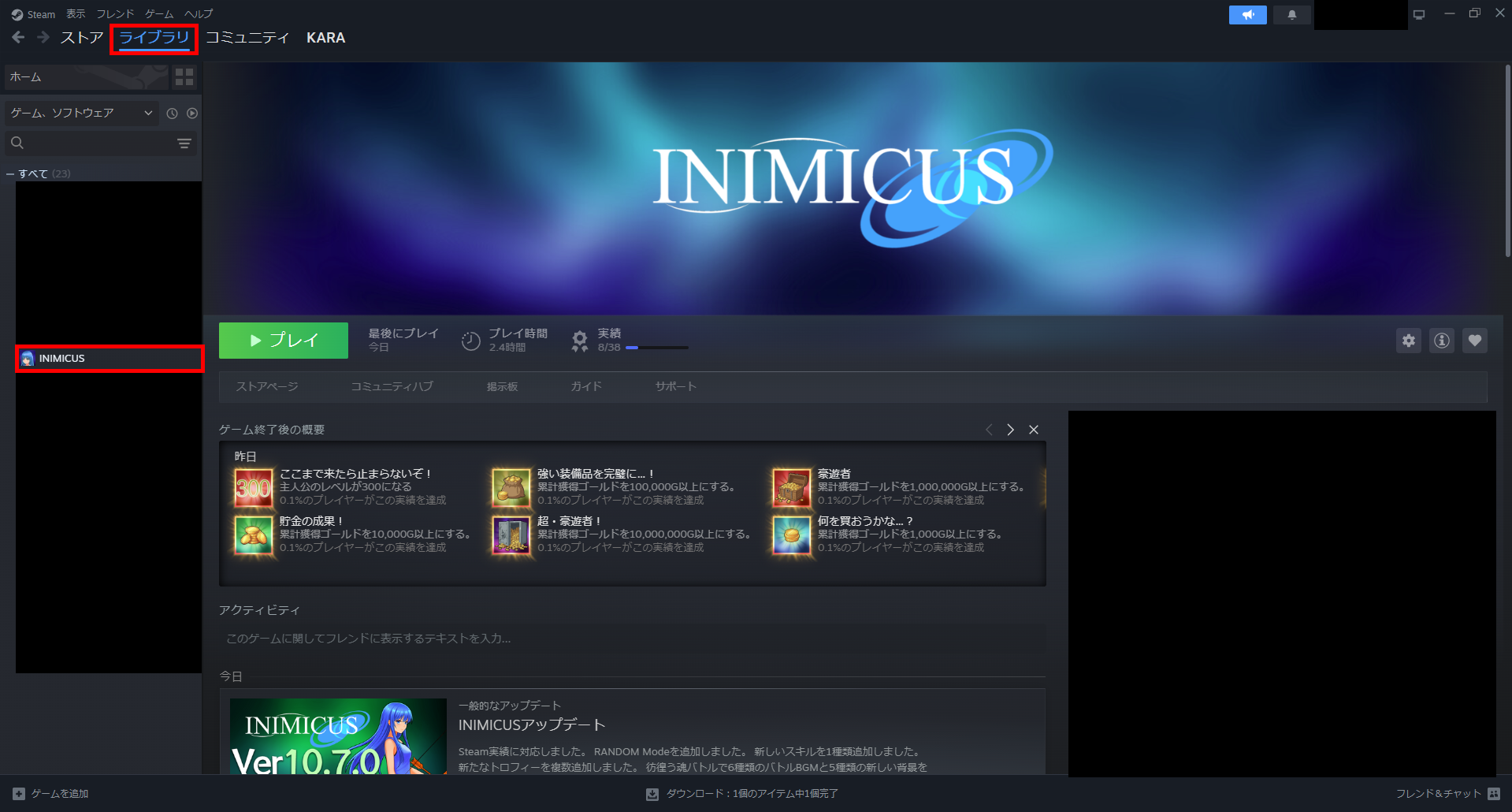Click the Steam logo menu
Viewport: 1512px width, 812px height.
tap(33, 14)
